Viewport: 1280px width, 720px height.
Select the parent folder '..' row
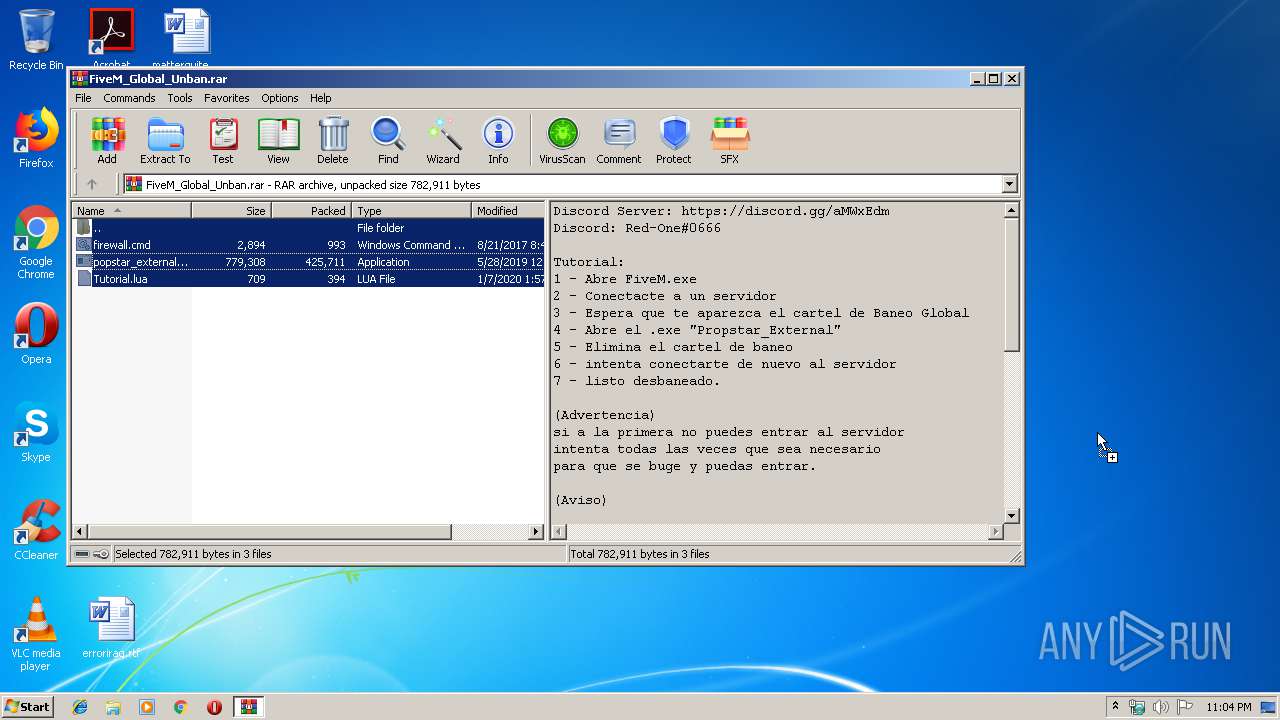pos(308,228)
